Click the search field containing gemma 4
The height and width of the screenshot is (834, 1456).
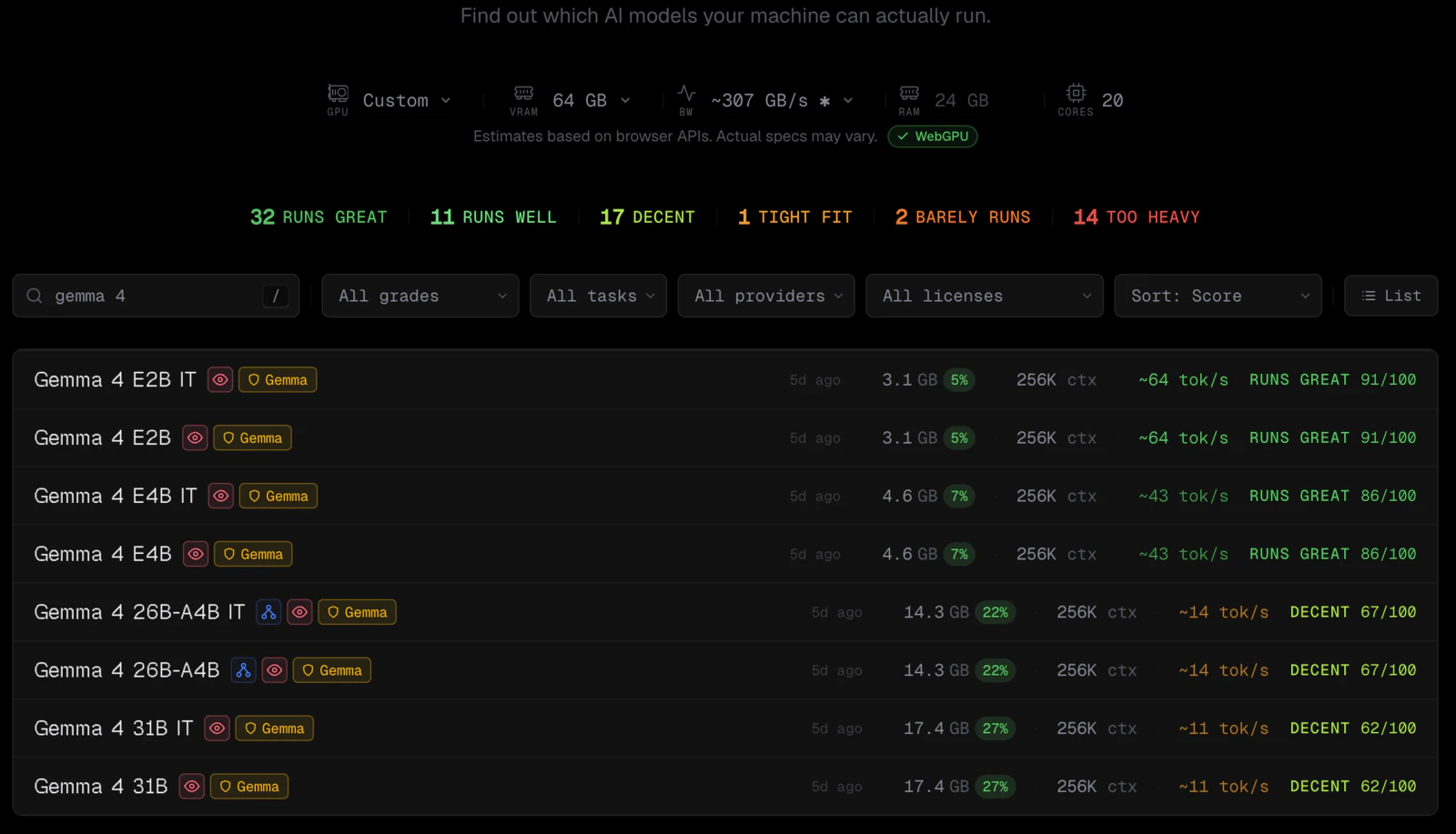(x=156, y=296)
